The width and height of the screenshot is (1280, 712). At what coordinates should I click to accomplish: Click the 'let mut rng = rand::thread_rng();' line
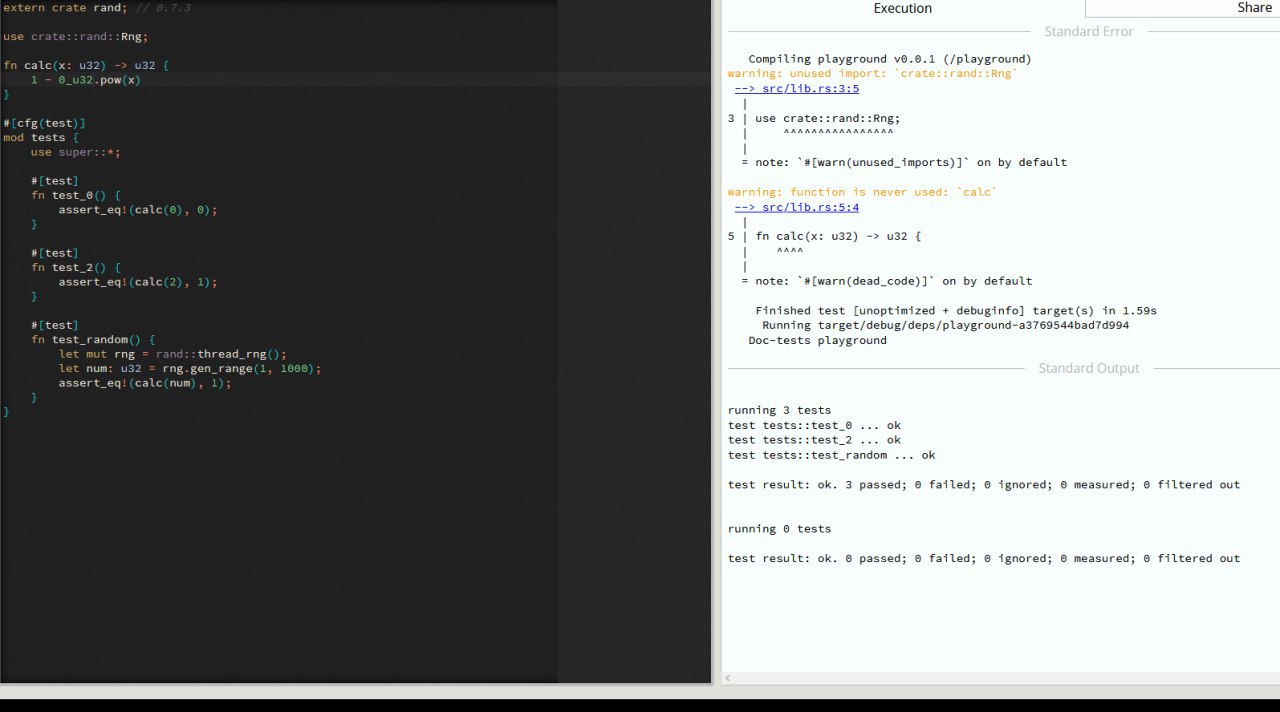click(173, 354)
